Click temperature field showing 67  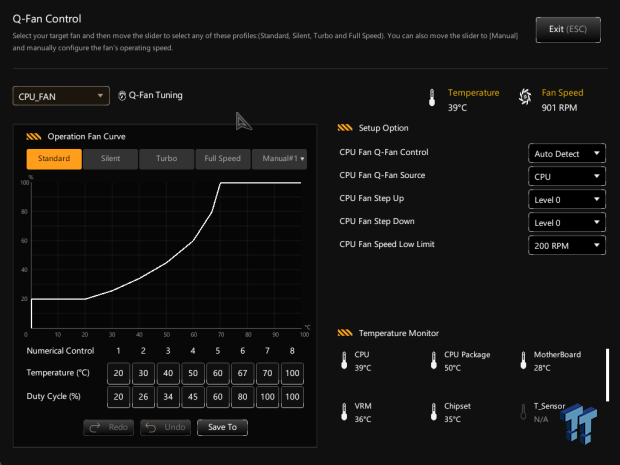(x=242, y=373)
